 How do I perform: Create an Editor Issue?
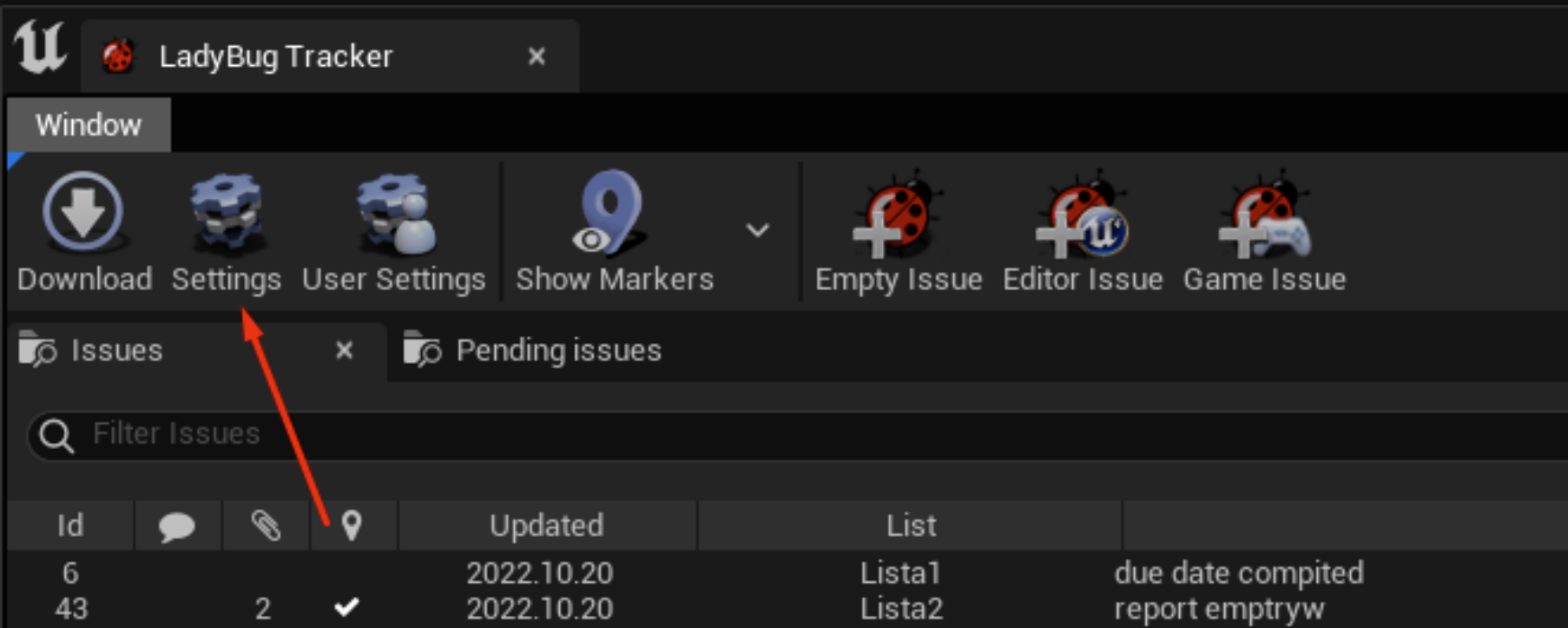(x=1082, y=233)
